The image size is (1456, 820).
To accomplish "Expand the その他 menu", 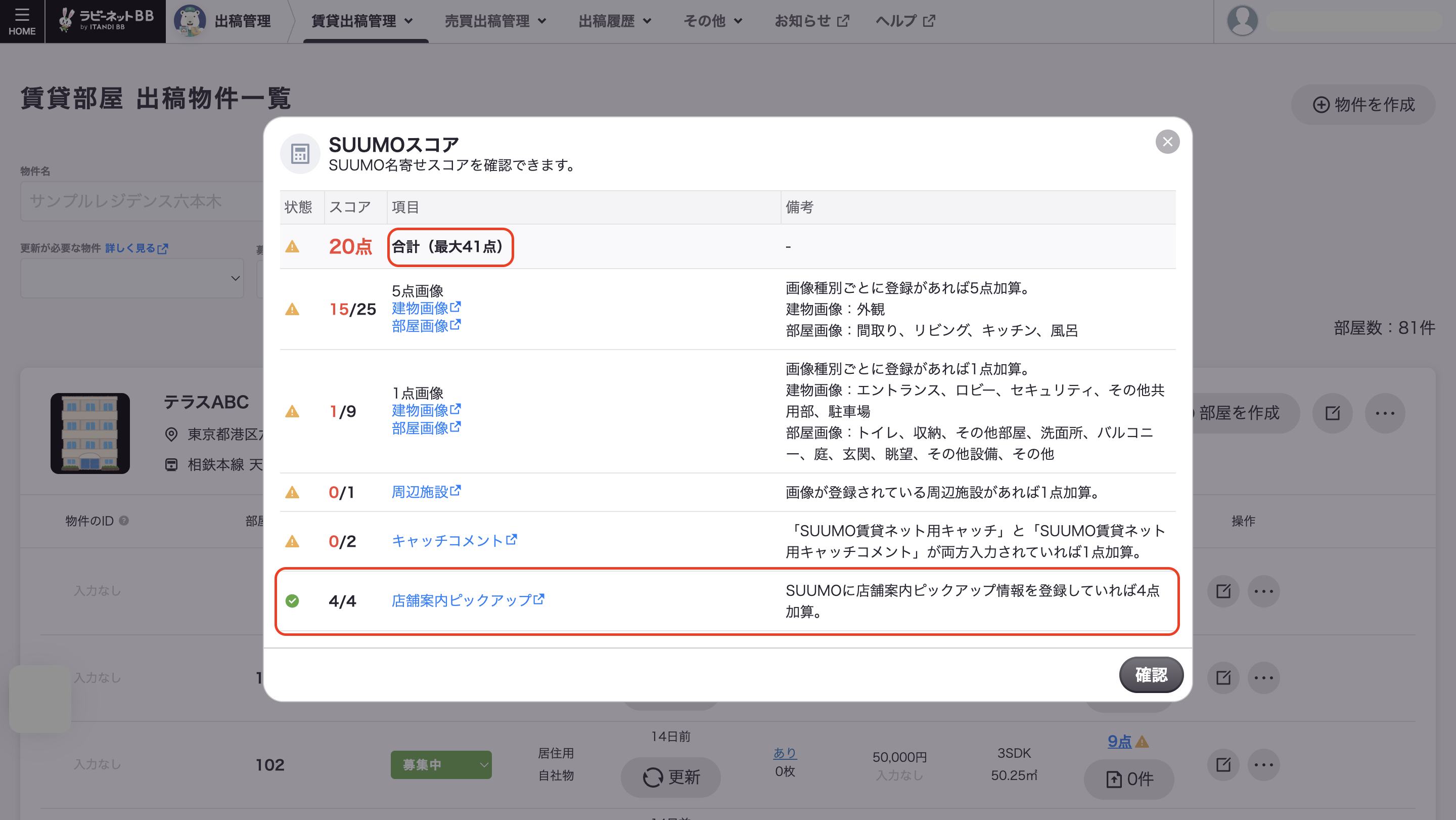I will coord(712,21).
